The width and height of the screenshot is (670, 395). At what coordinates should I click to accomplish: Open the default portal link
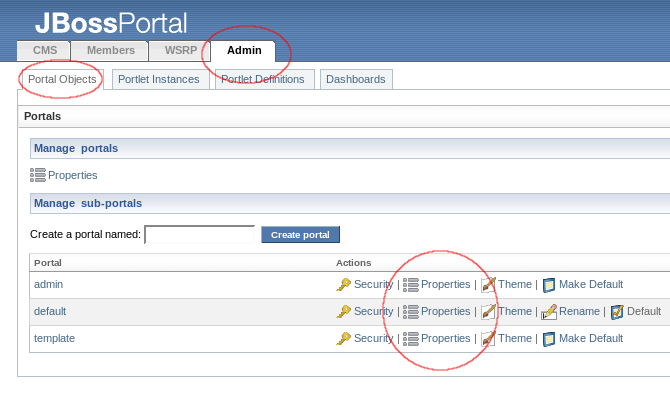pos(50,312)
